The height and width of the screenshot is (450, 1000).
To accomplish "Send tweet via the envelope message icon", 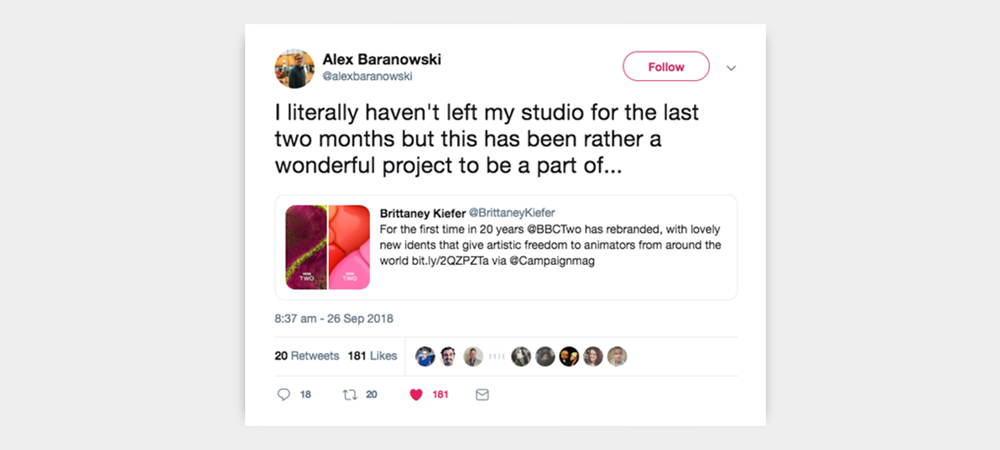I will point(482,395).
